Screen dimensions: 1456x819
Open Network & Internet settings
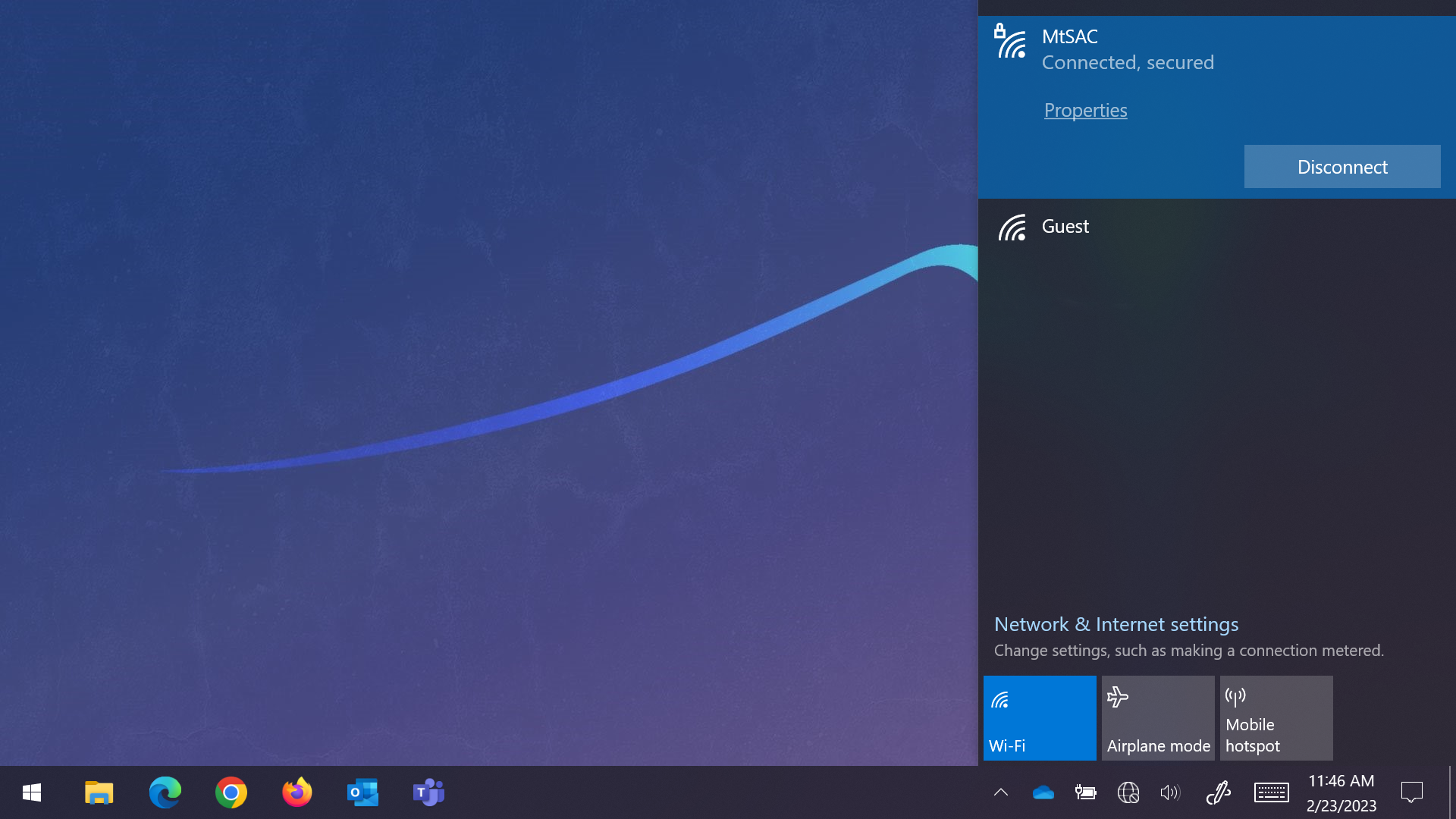tap(1116, 623)
